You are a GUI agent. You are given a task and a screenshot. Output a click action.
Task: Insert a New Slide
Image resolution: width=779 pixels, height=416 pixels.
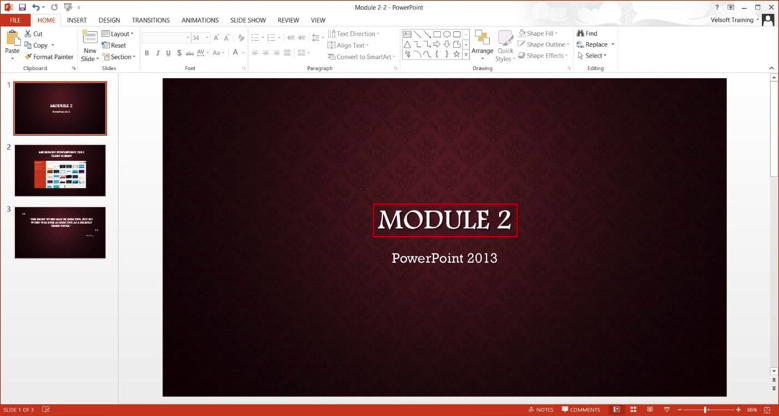pos(89,38)
